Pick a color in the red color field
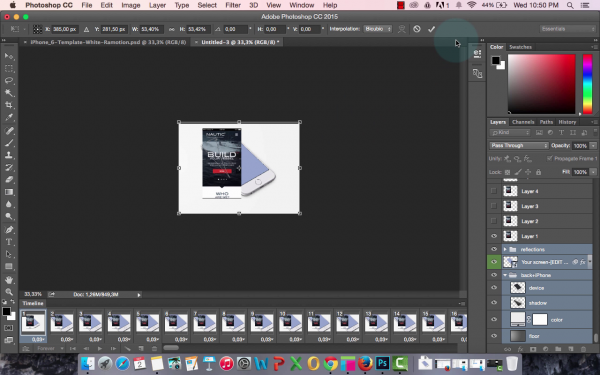 [x=541, y=84]
